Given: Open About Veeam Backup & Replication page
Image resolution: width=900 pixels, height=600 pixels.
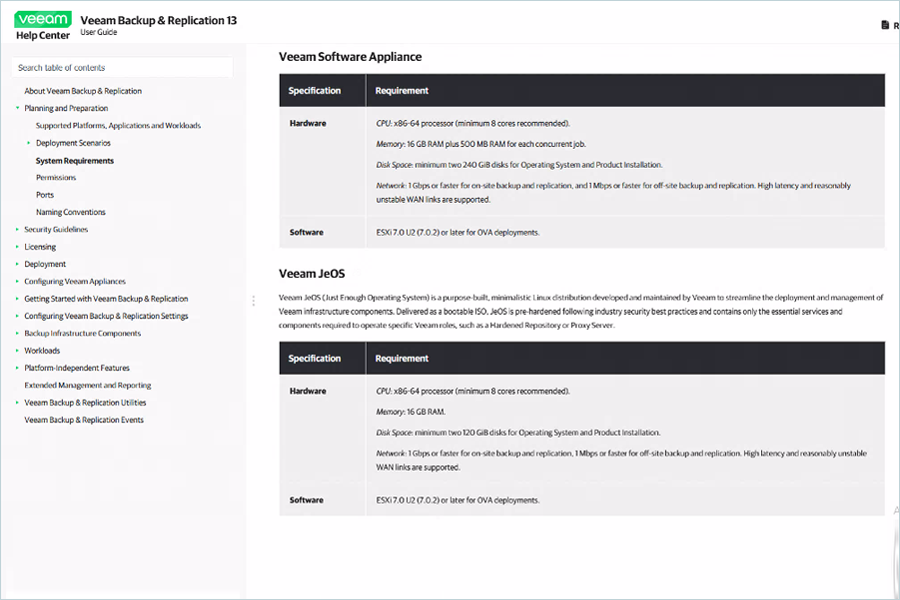Looking at the screenshot, I should coord(83,91).
